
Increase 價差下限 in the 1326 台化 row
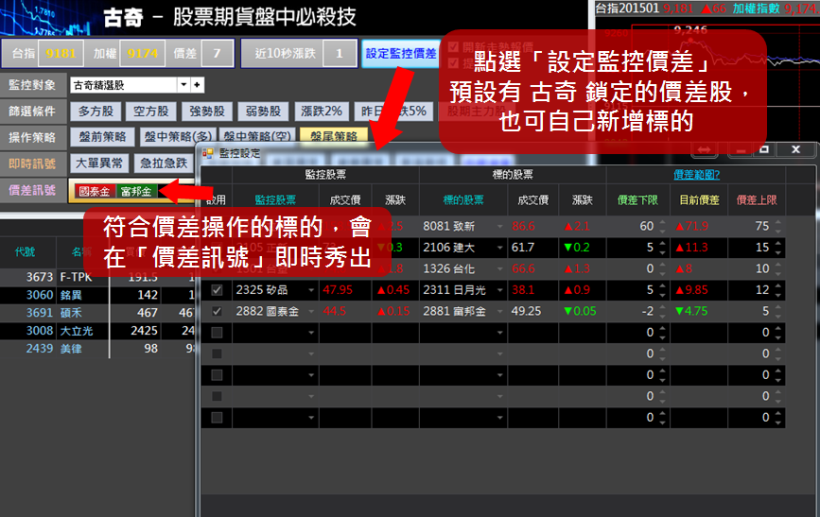tap(663, 265)
